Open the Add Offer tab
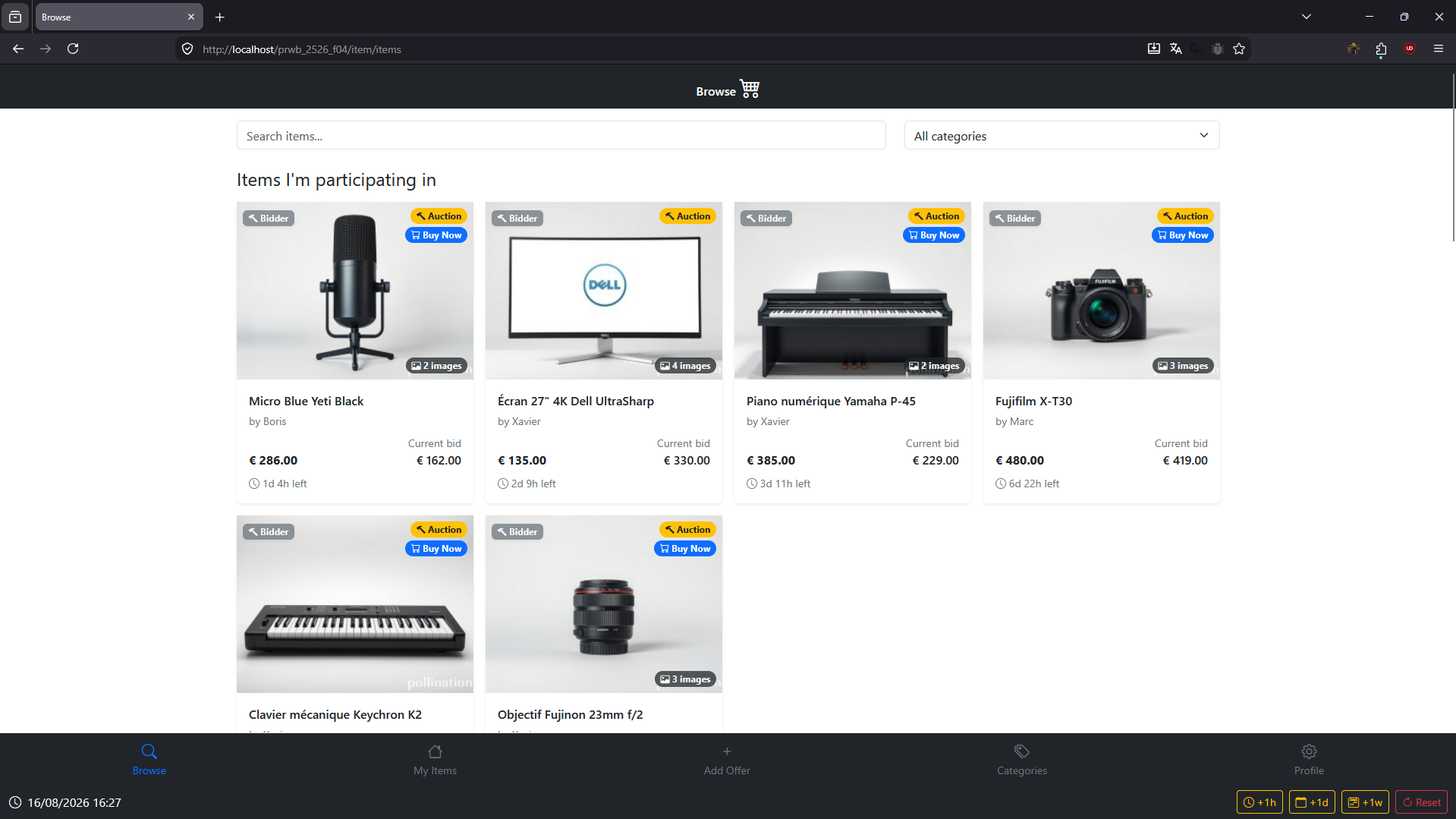 coord(727,760)
